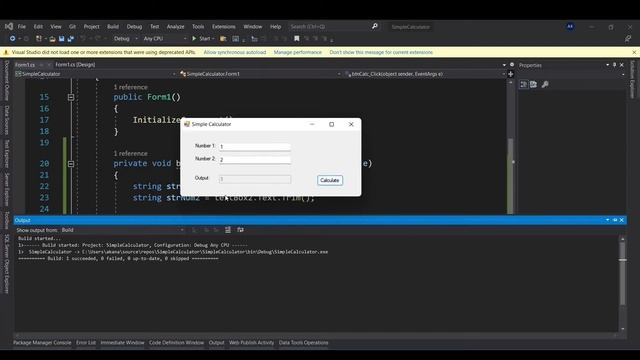Click the open file folder icon in toolbar

point(52,39)
